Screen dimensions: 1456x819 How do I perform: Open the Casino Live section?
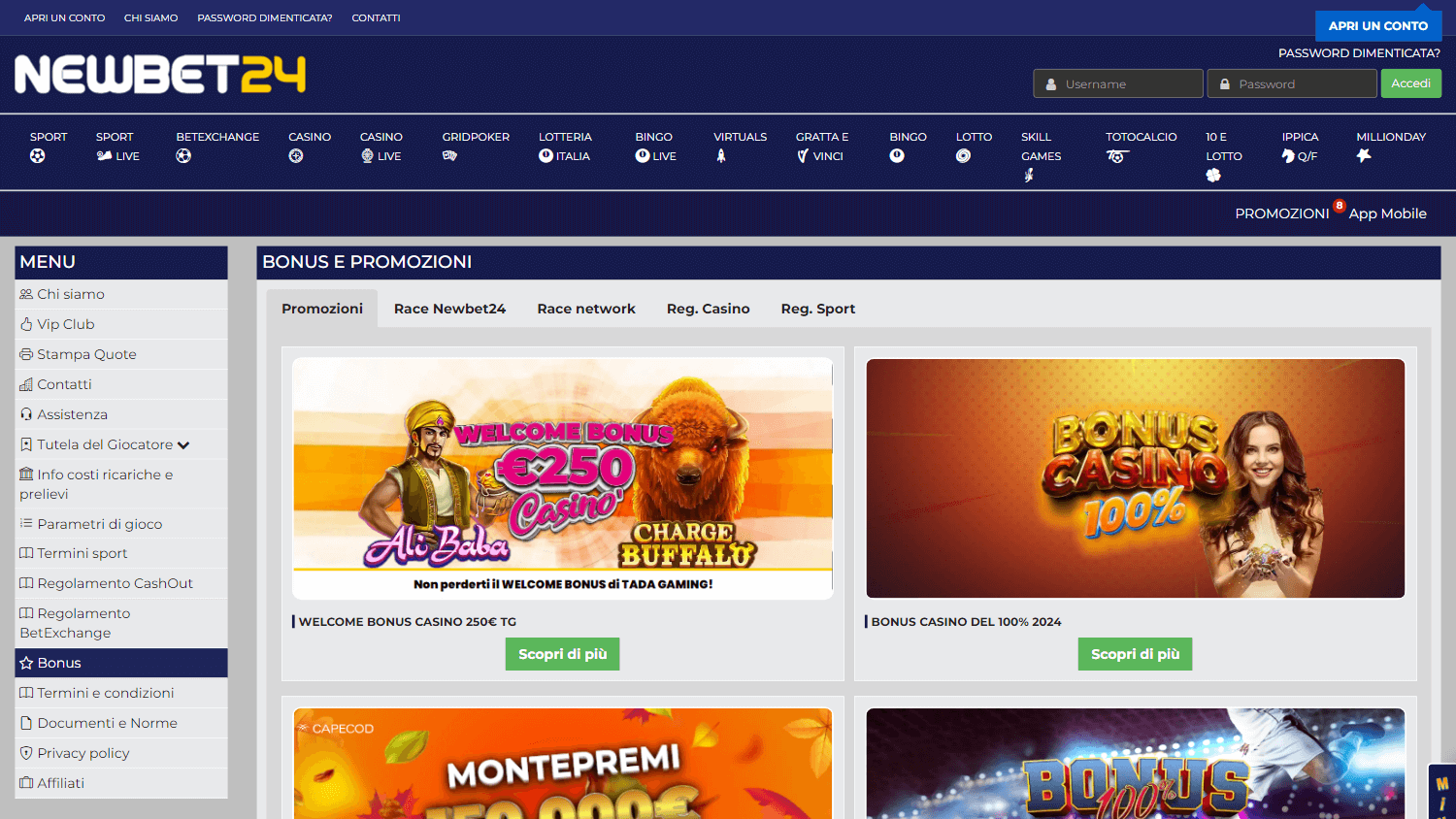tap(381, 147)
